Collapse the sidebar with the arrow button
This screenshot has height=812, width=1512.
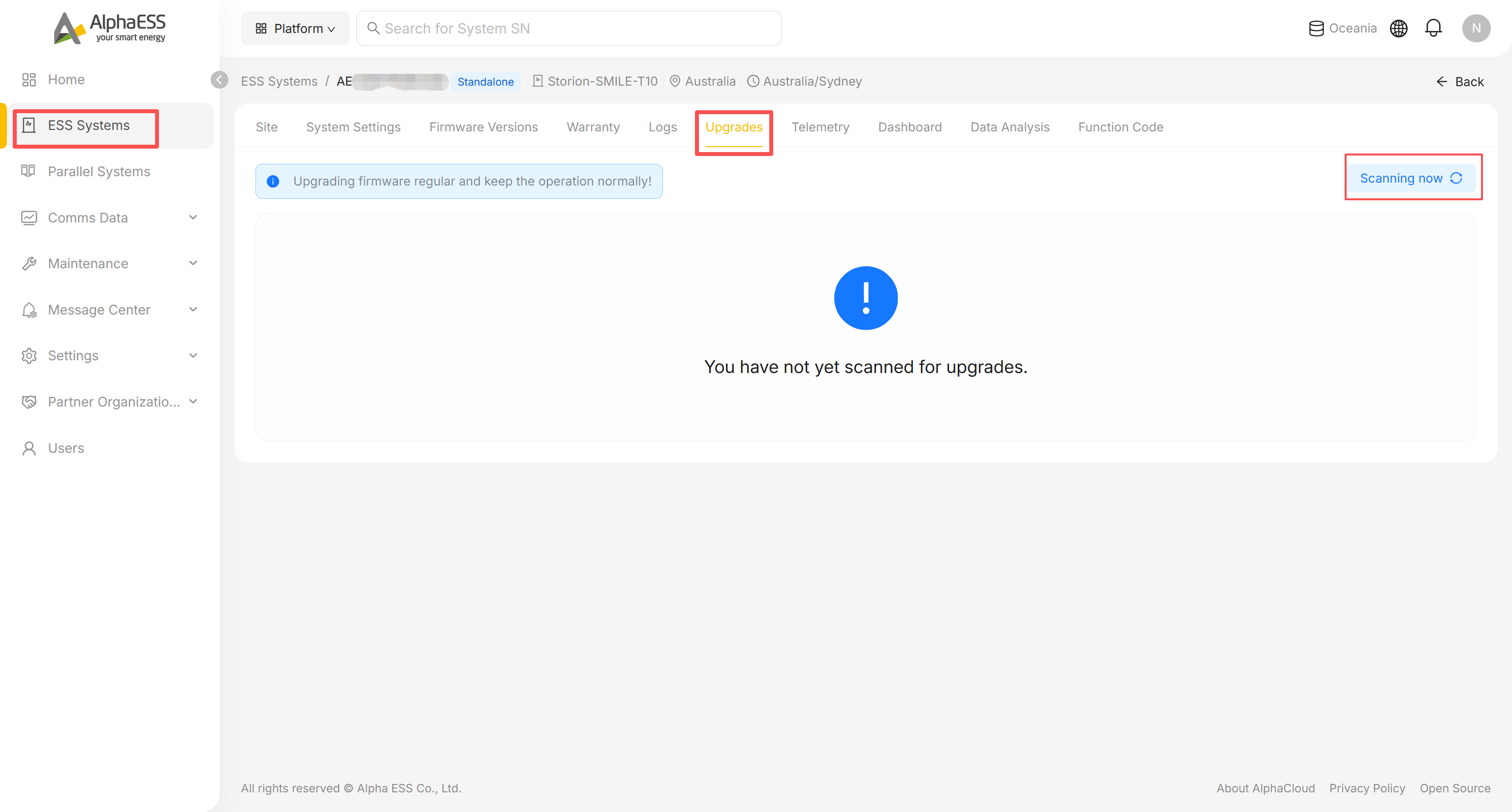click(x=220, y=80)
